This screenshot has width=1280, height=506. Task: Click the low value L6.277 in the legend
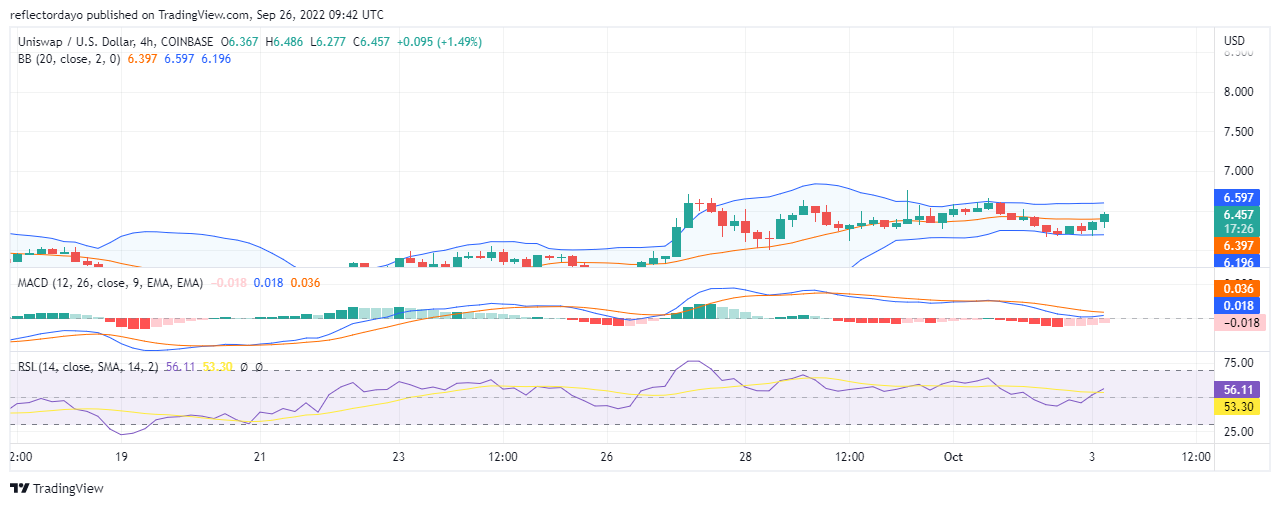coord(329,42)
